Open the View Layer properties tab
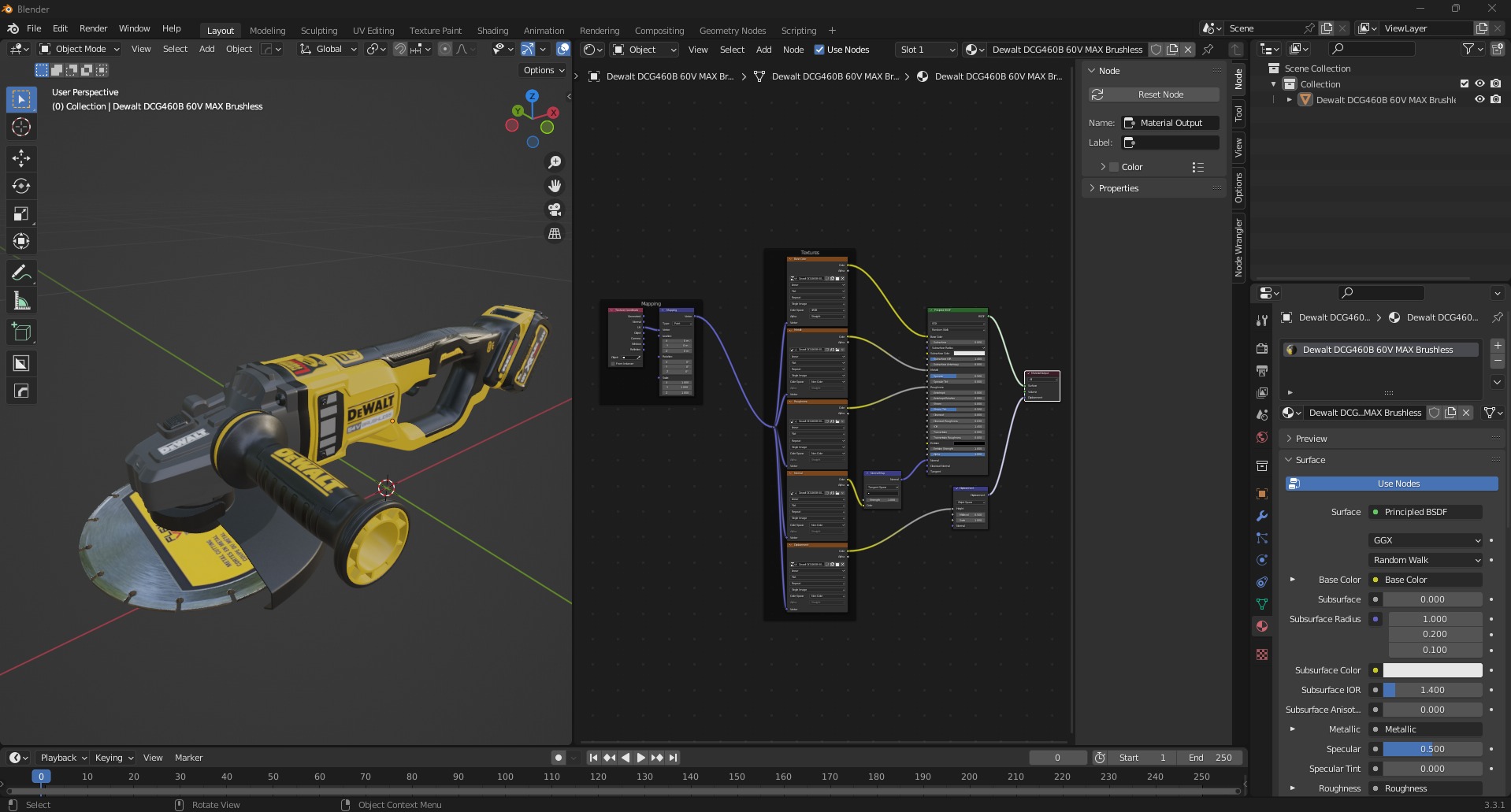1511x812 pixels. click(1262, 392)
